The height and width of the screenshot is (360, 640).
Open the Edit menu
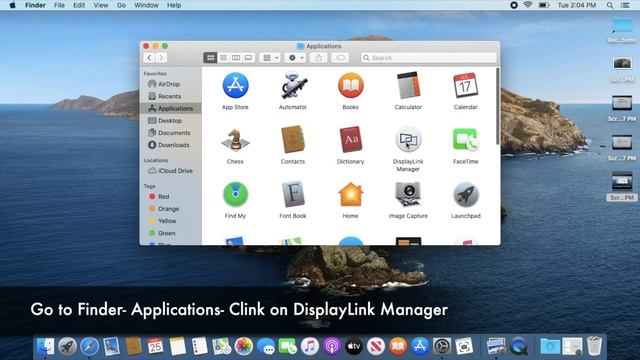point(79,5)
